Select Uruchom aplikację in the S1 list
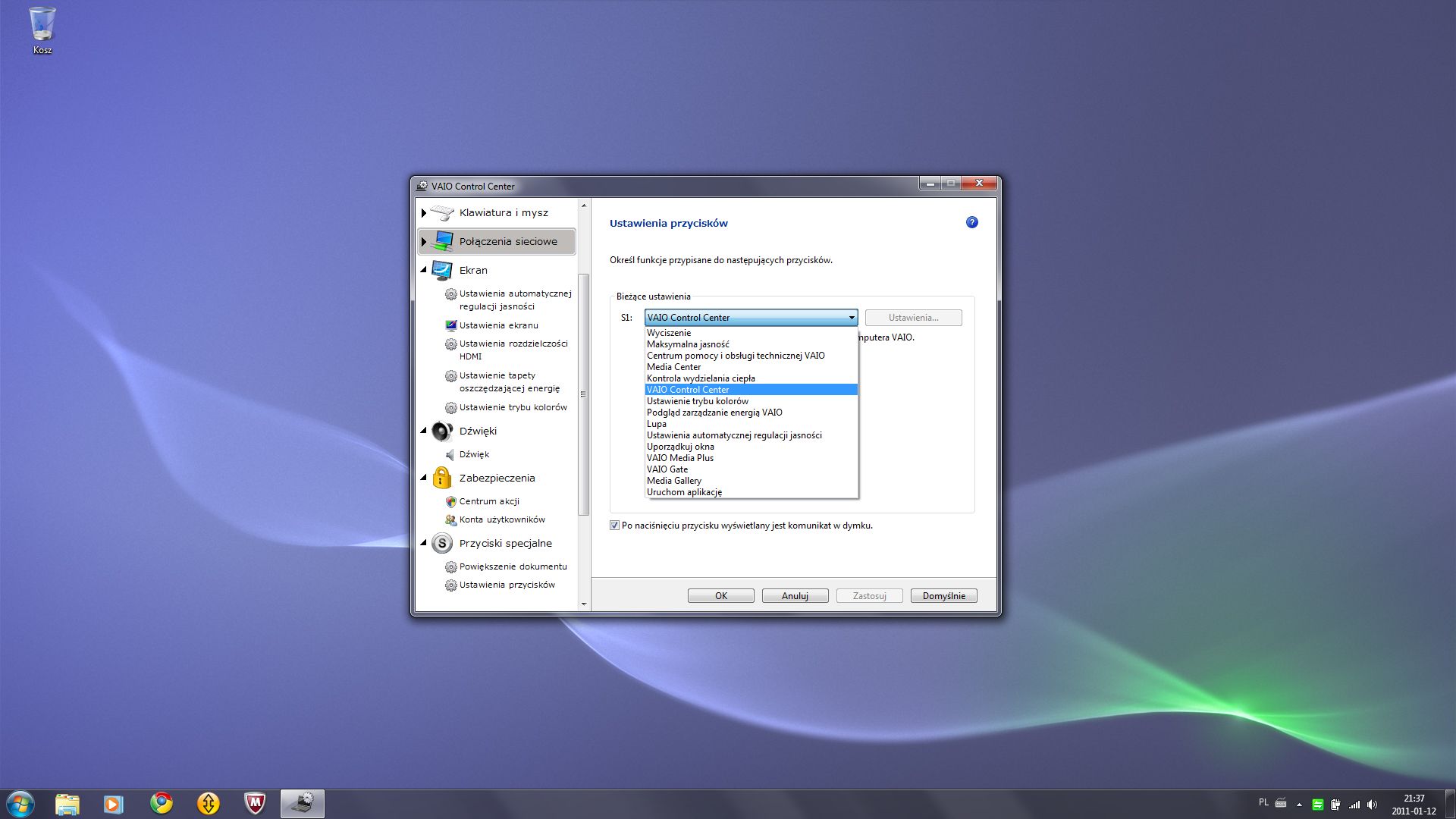The height and width of the screenshot is (819, 1456). (x=751, y=492)
